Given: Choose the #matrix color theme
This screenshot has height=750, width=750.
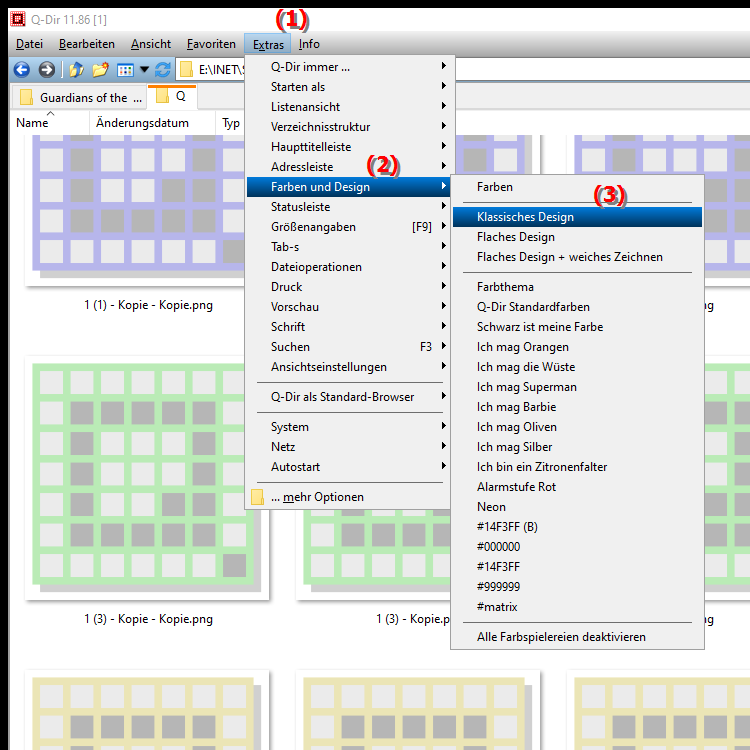Looking at the screenshot, I should pyautogui.click(x=577, y=607).
